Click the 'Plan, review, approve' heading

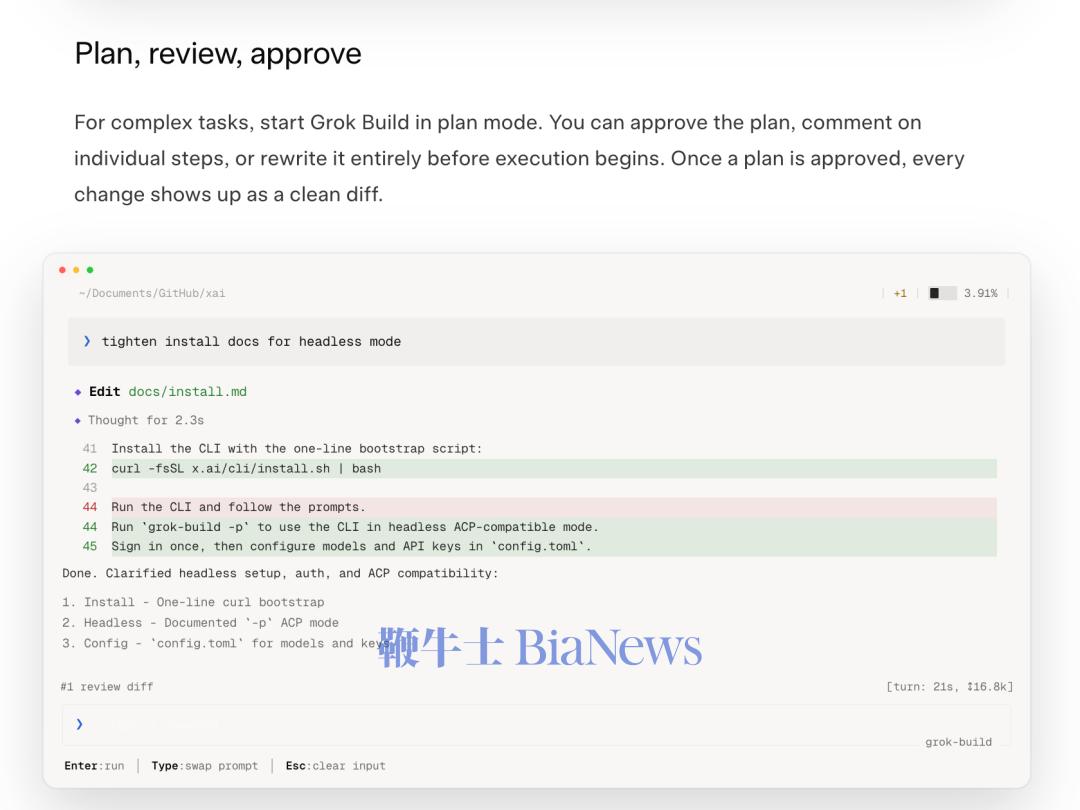(218, 54)
